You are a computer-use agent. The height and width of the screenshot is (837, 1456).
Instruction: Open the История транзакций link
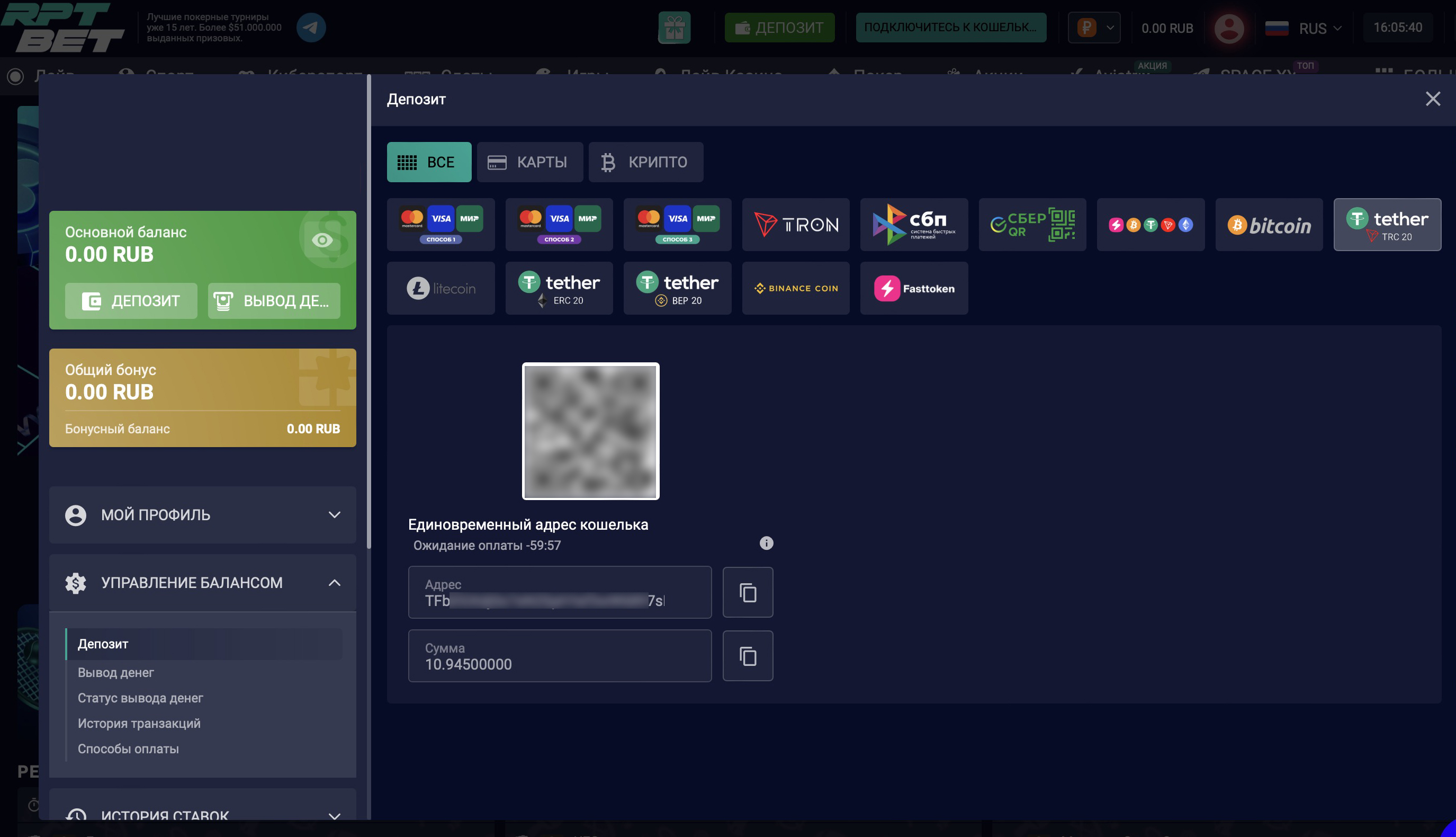tap(139, 723)
